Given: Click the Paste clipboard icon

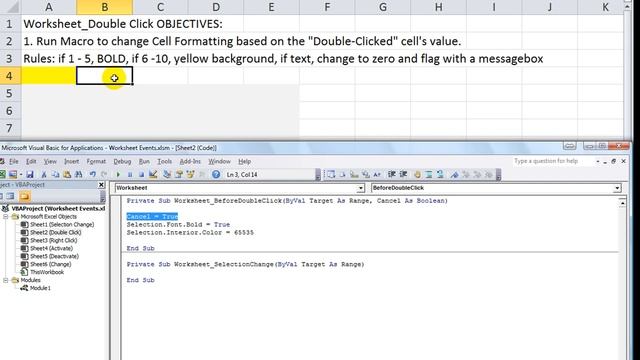Looking at the screenshot, I should point(67,175).
